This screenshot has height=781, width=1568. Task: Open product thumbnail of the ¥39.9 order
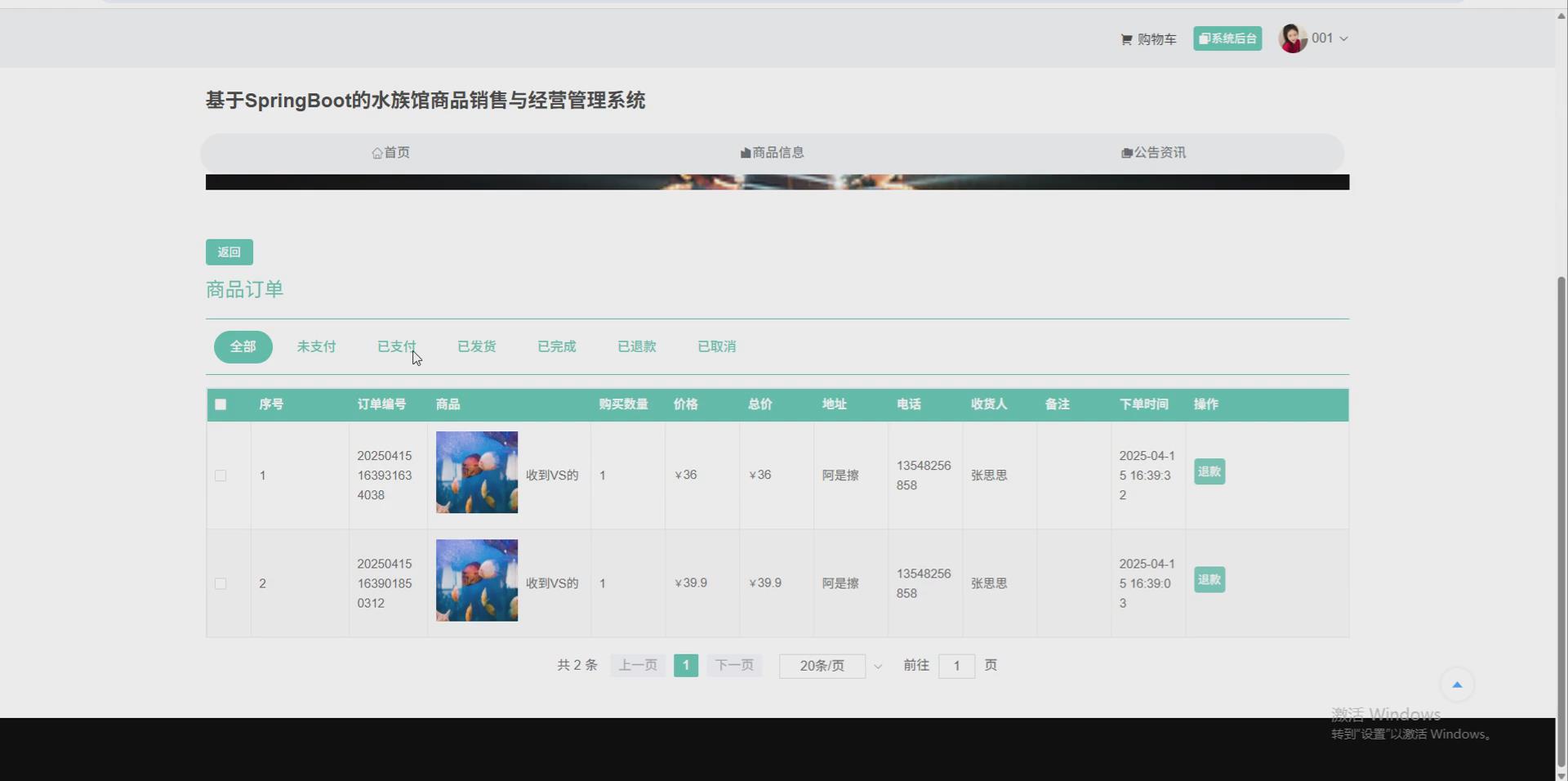pyautogui.click(x=477, y=580)
